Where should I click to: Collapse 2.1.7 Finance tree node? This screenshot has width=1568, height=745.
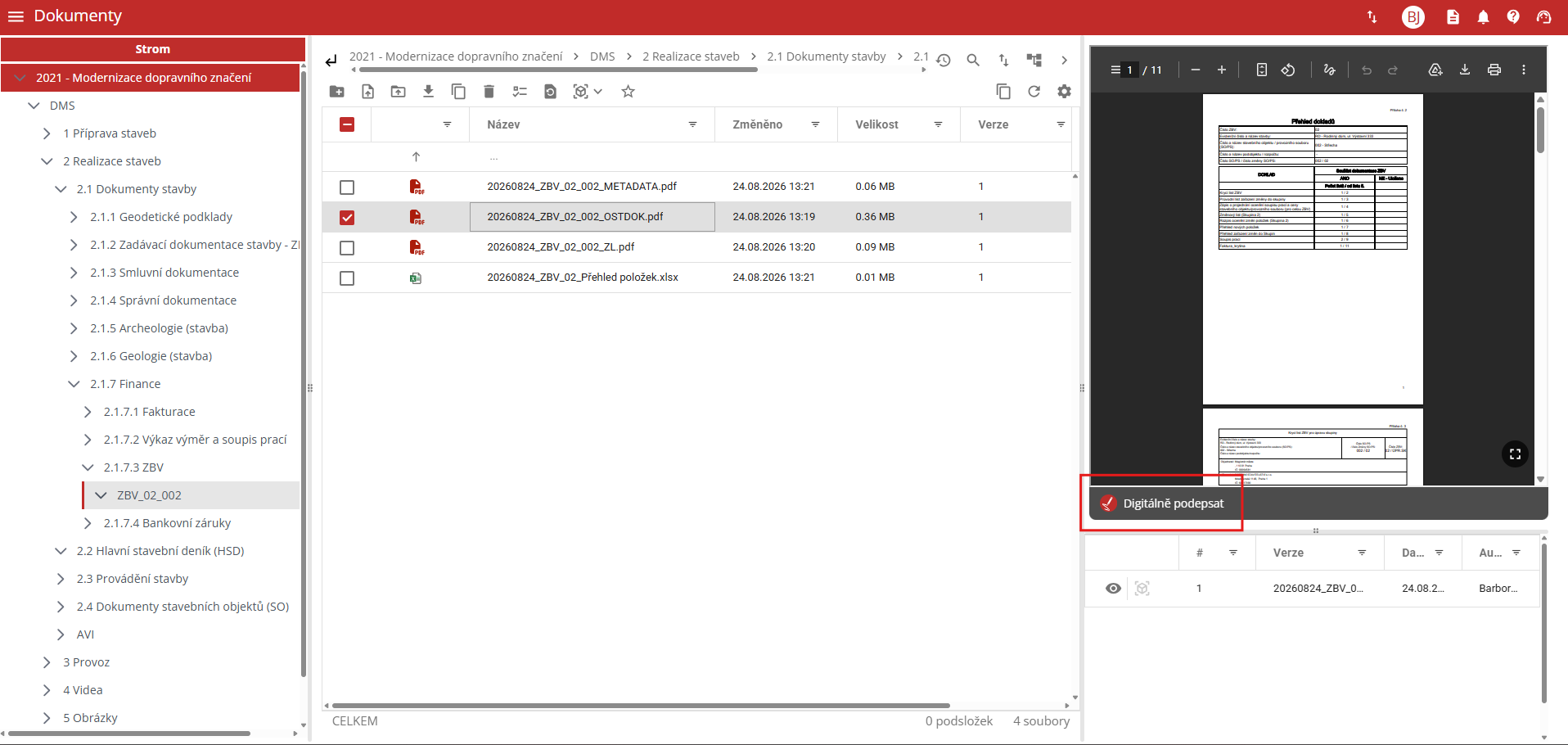[x=74, y=384]
